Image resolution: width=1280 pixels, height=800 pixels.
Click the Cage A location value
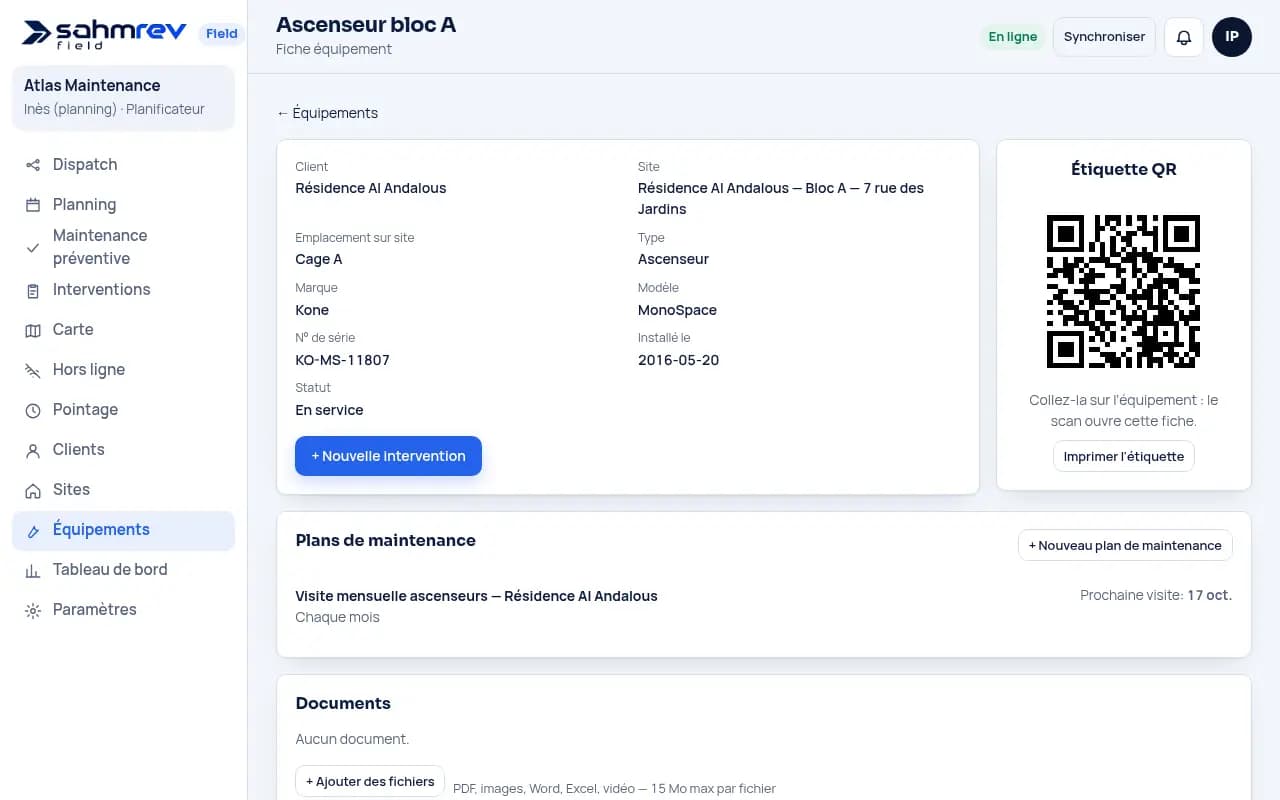(319, 259)
